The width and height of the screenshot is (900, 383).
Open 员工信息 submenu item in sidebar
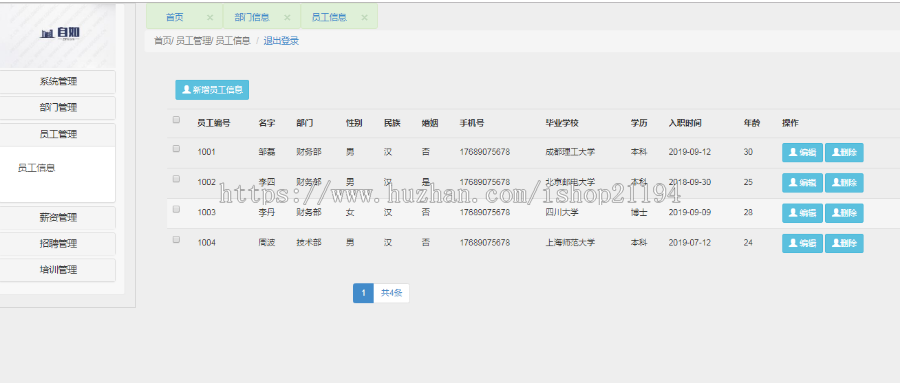(36, 168)
